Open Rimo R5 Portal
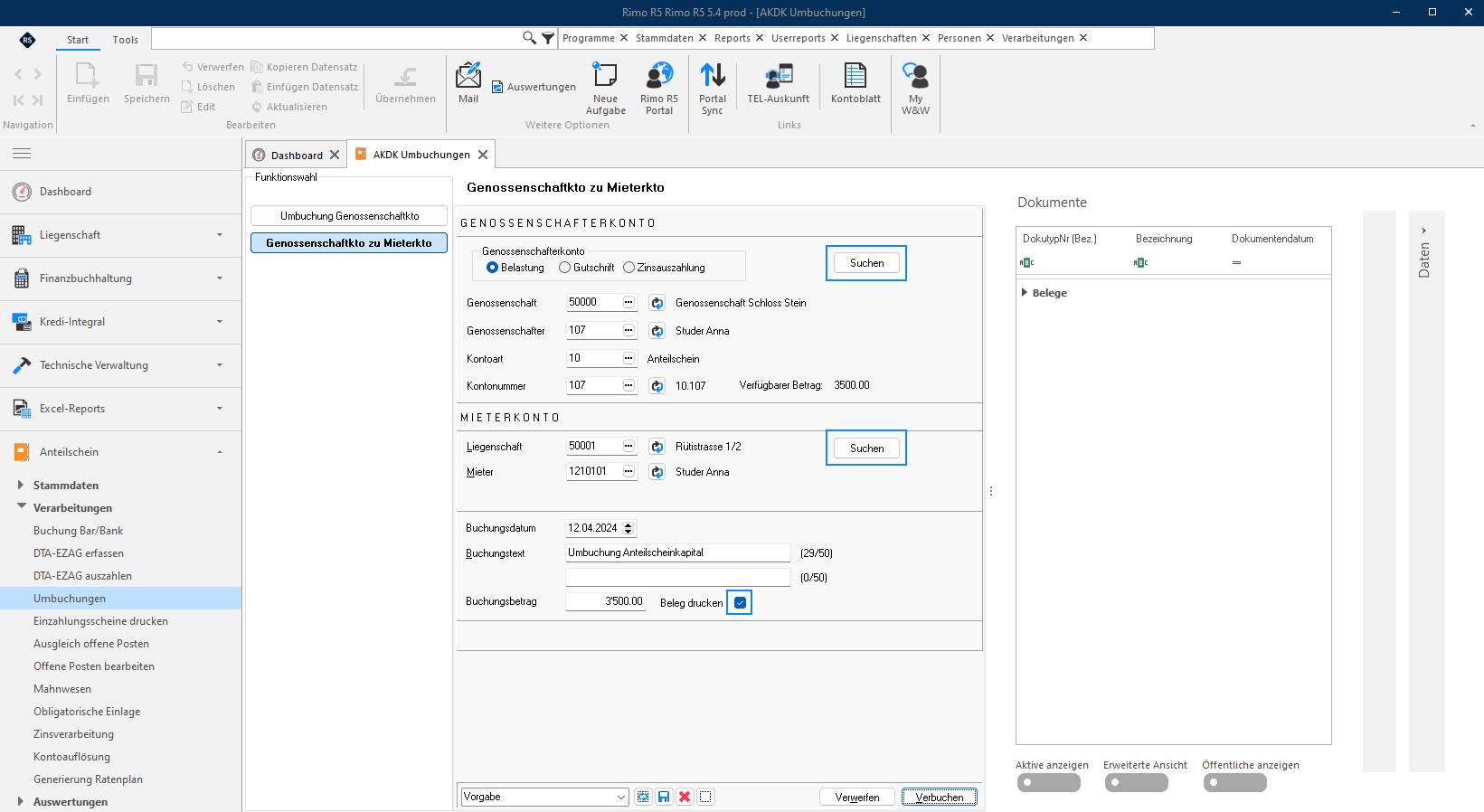The height and width of the screenshot is (812, 1484). point(659,89)
